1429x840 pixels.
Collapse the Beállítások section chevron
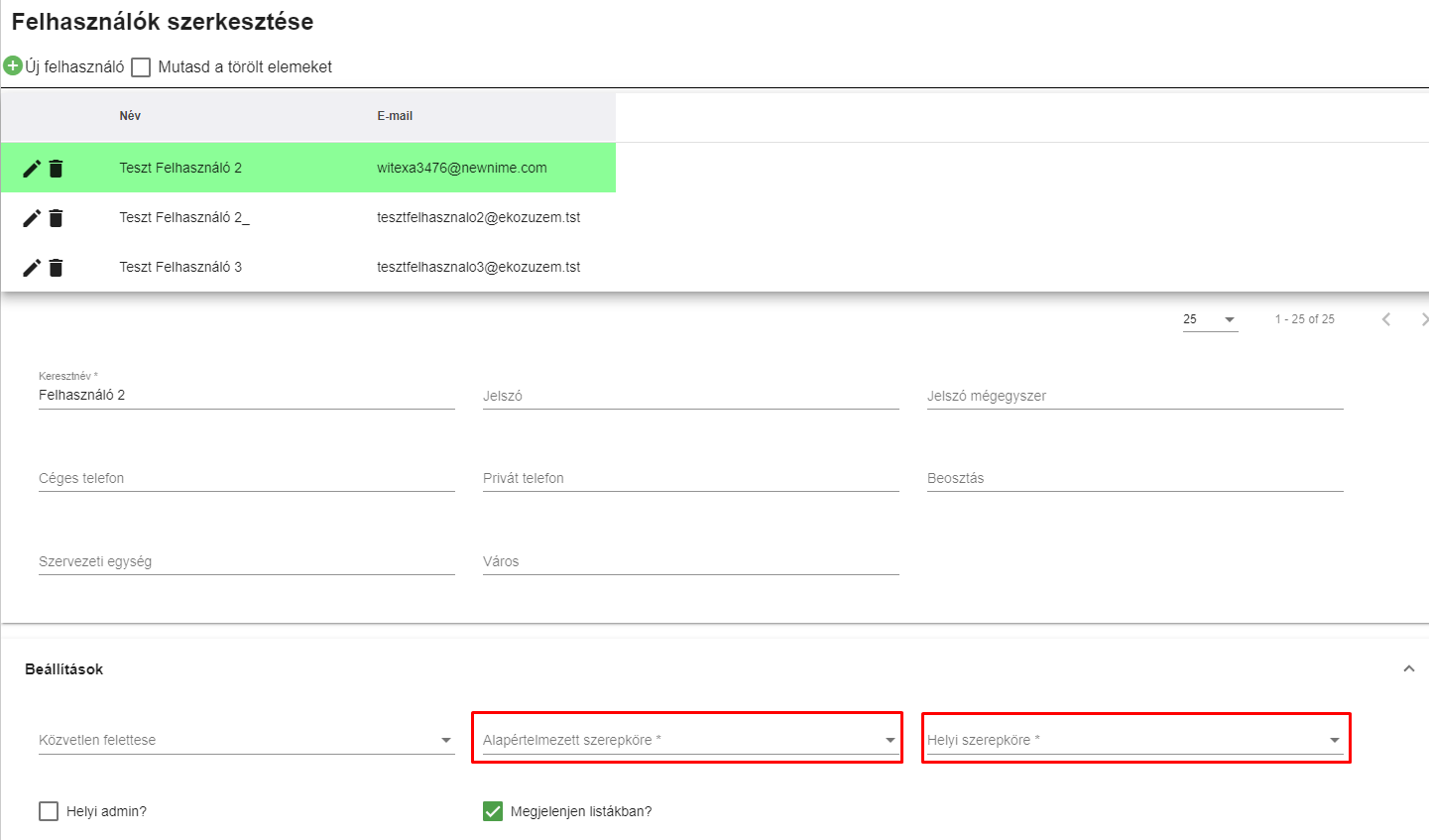(1408, 669)
